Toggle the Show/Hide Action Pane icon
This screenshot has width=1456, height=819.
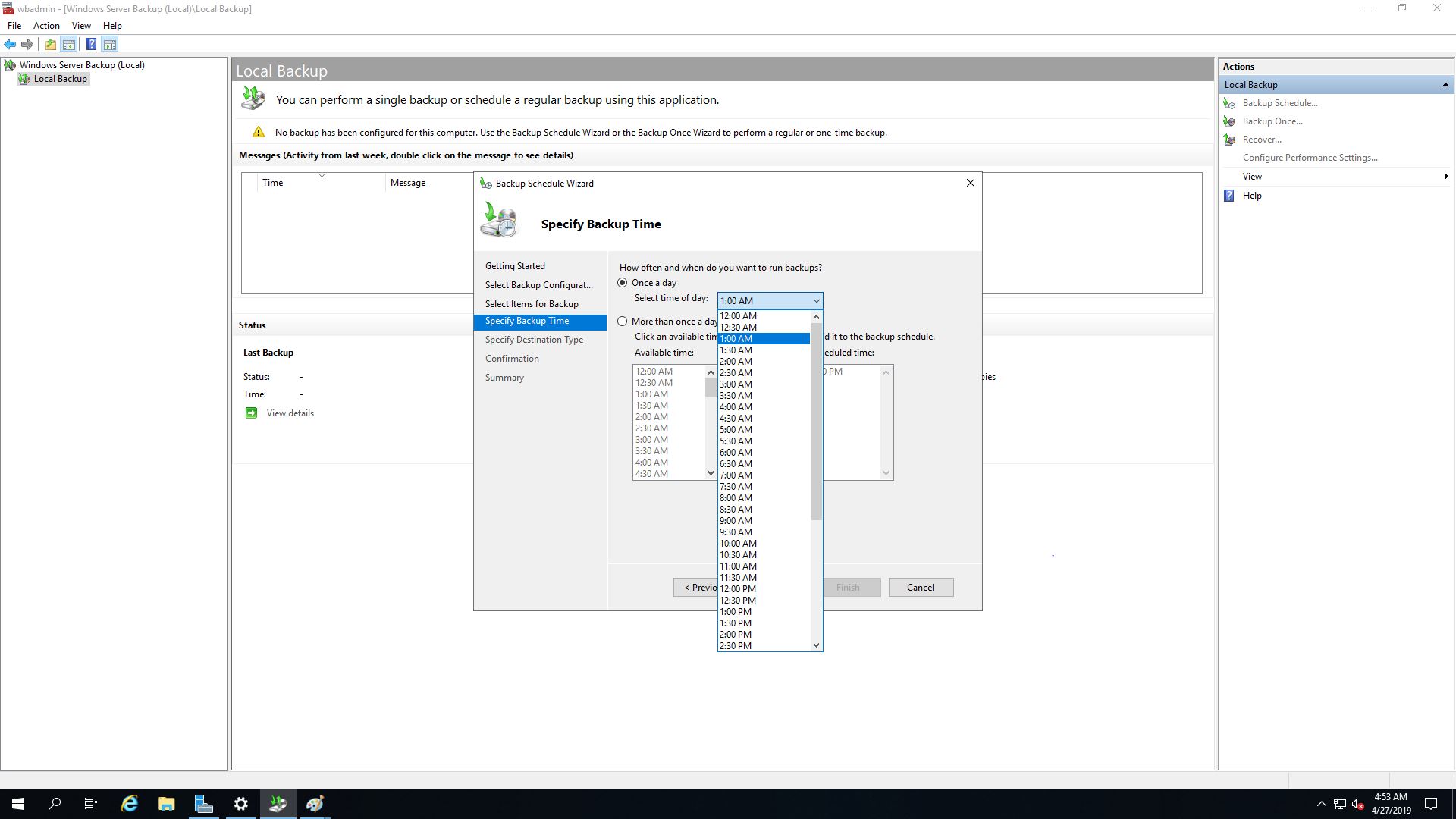coord(110,44)
